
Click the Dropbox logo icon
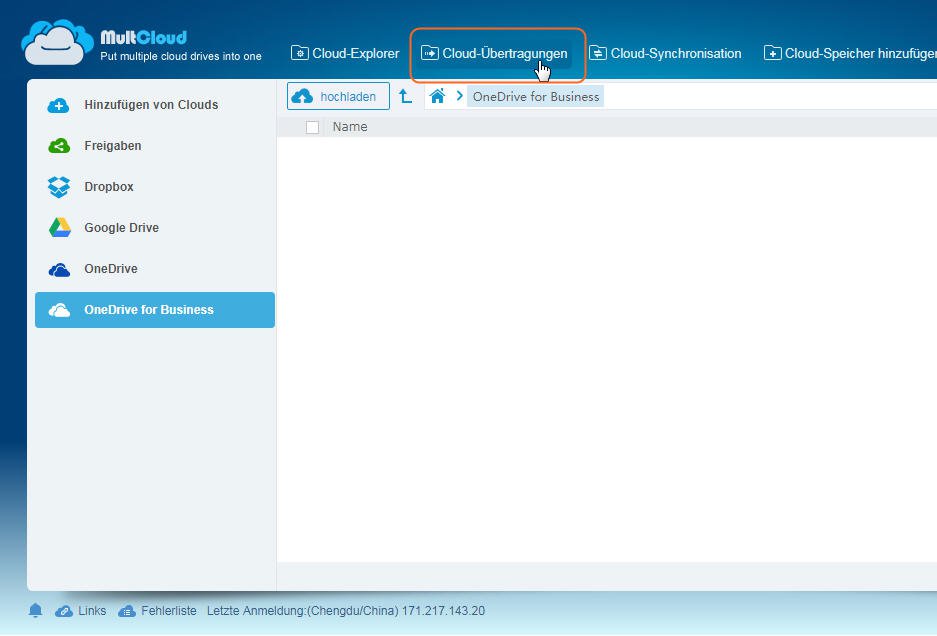point(59,187)
